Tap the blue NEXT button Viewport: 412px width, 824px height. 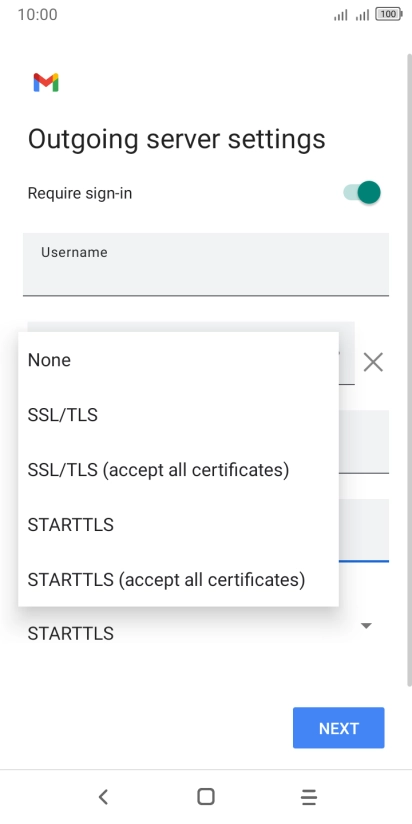338,728
